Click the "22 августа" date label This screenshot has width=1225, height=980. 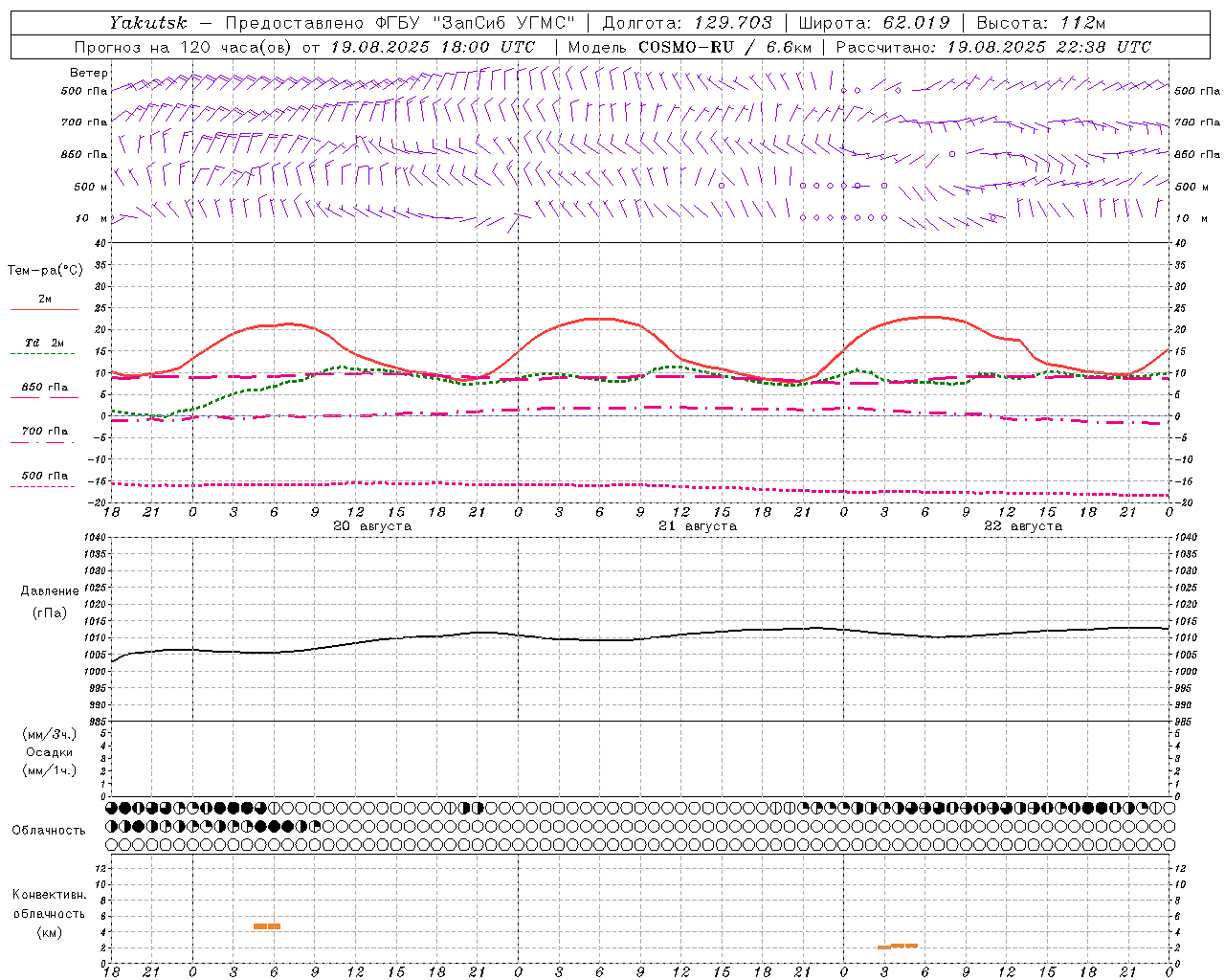click(1023, 526)
